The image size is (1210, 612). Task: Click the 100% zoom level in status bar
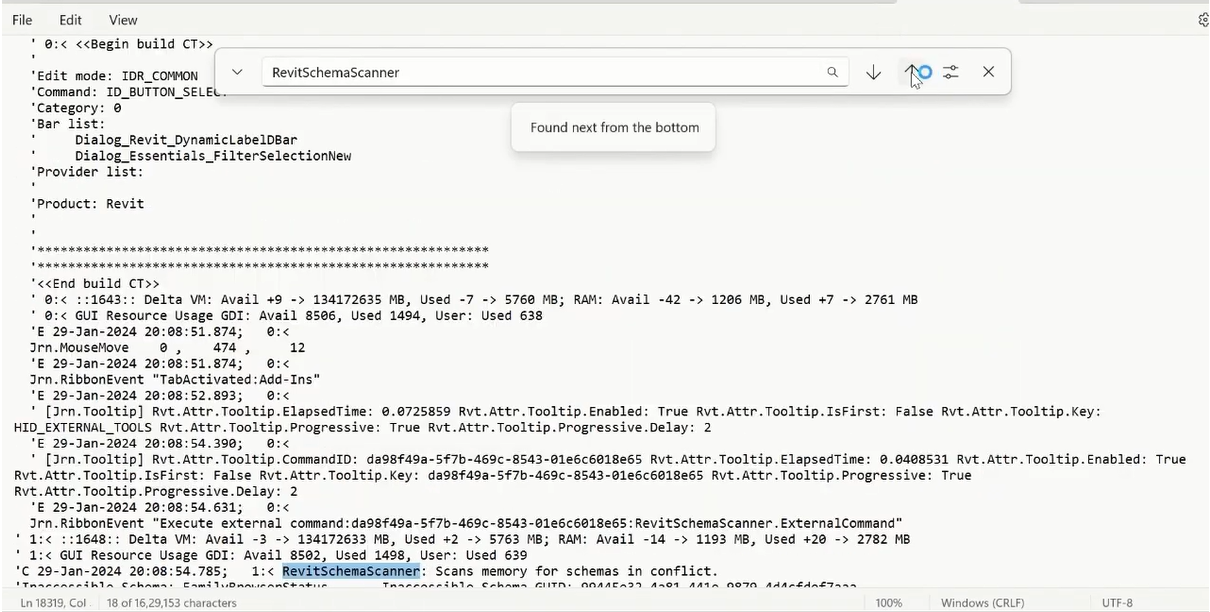tap(889, 603)
